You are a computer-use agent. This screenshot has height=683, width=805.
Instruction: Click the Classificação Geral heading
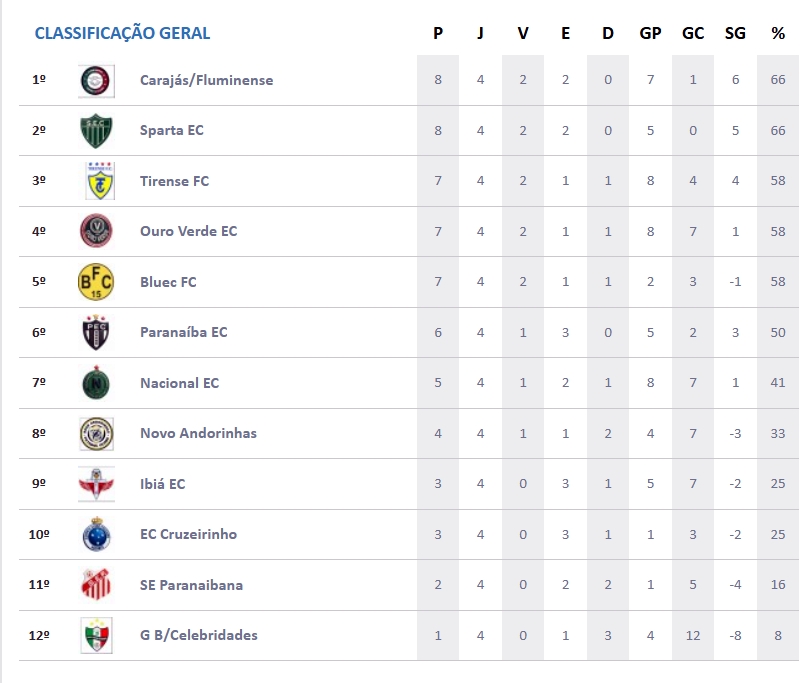(122, 33)
